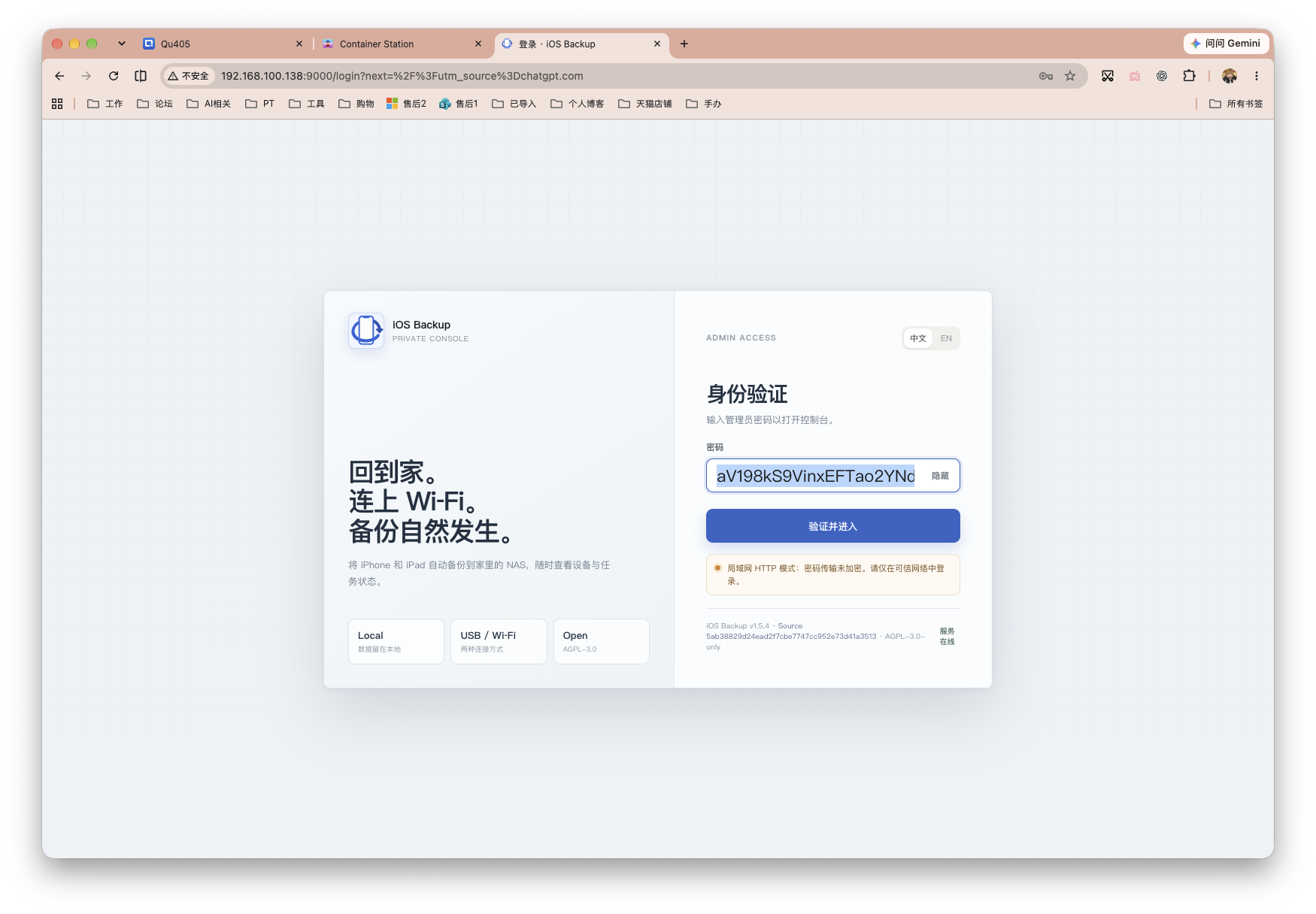Click the profile avatar icon
The height and width of the screenshot is (914, 1316).
[1230, 76]
